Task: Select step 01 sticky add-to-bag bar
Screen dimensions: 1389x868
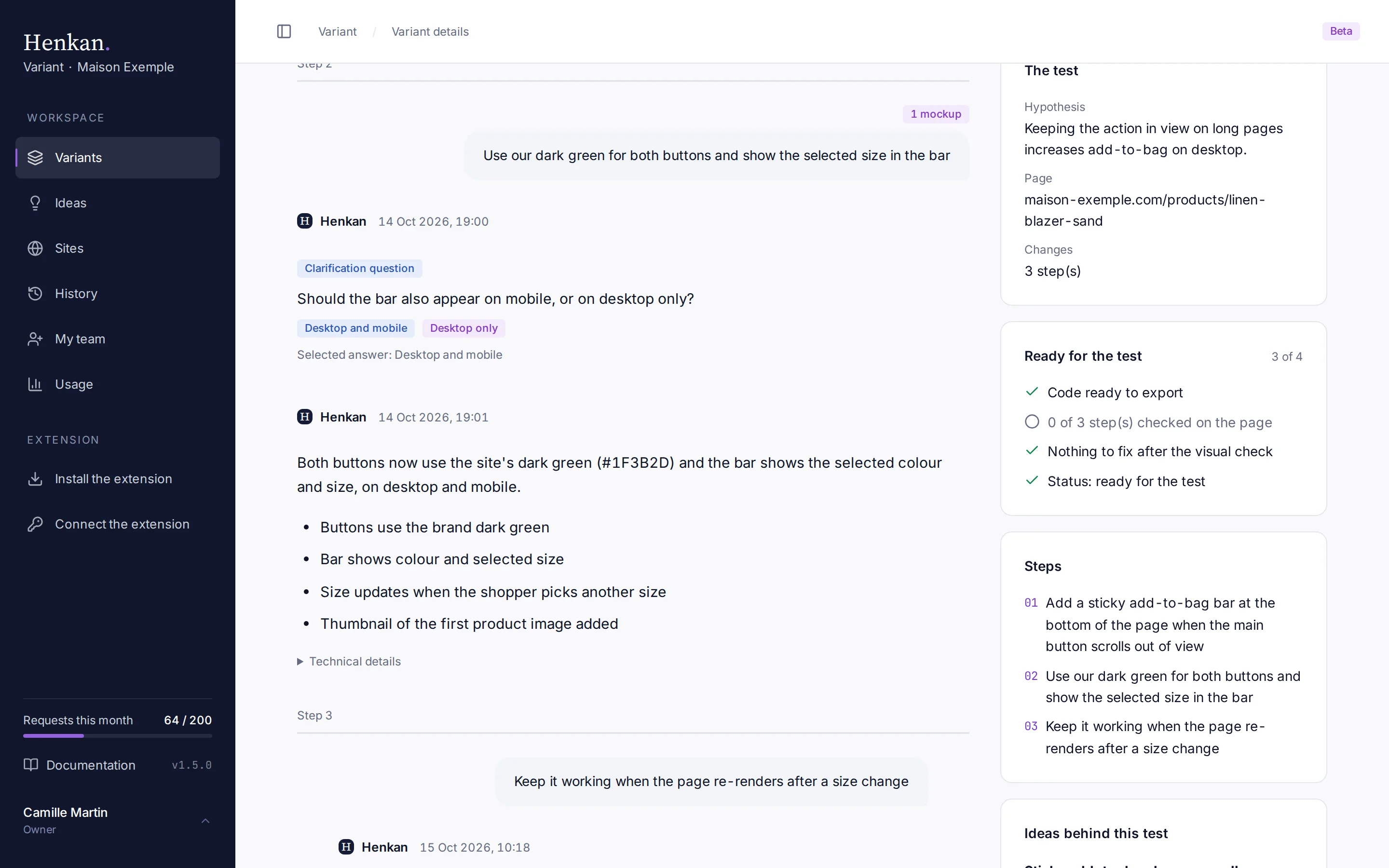Action: (x=1163, y=624)
